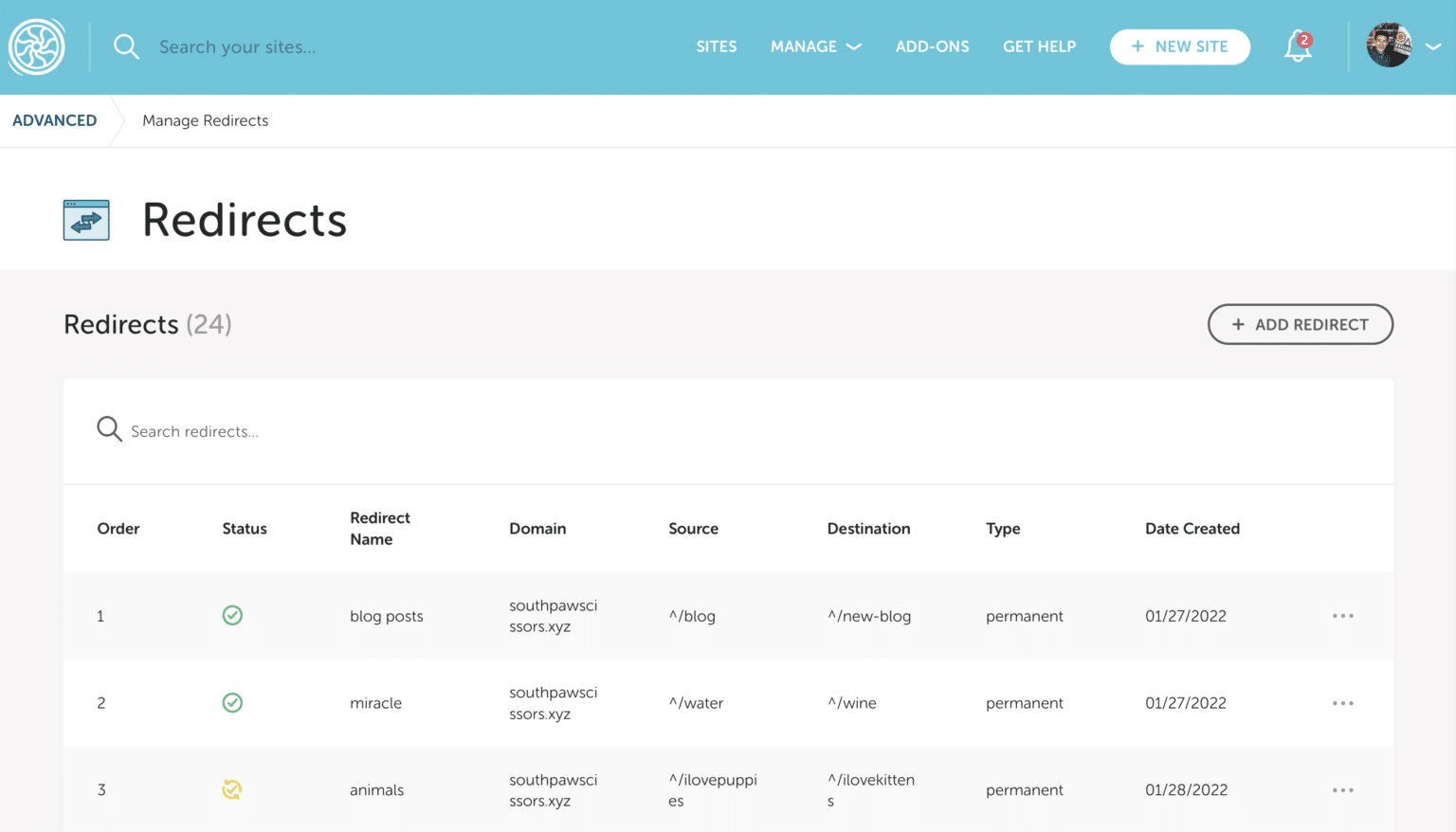1456x832 pixels.
Task: Click the ADD REDIRECT button
Action: point(1300,324)
